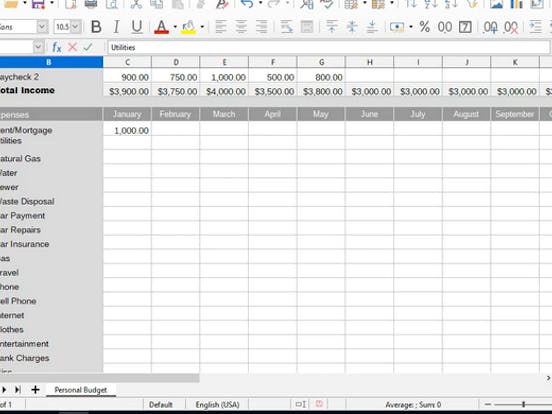The width and height of the screenshot is (552, 414).
Task: Click in the formula bar showing Utilities
Action: (x=328, y=47)
